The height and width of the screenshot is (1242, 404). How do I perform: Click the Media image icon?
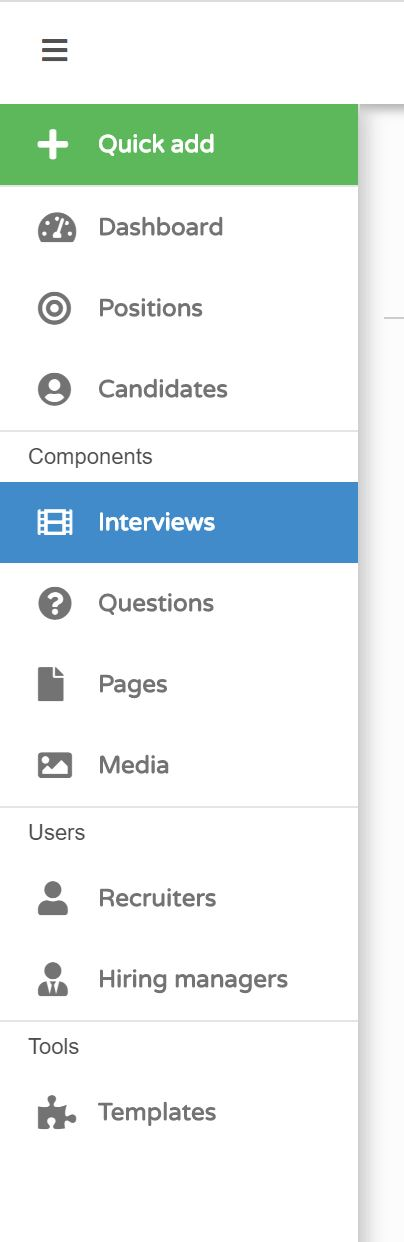pos(54,765)
